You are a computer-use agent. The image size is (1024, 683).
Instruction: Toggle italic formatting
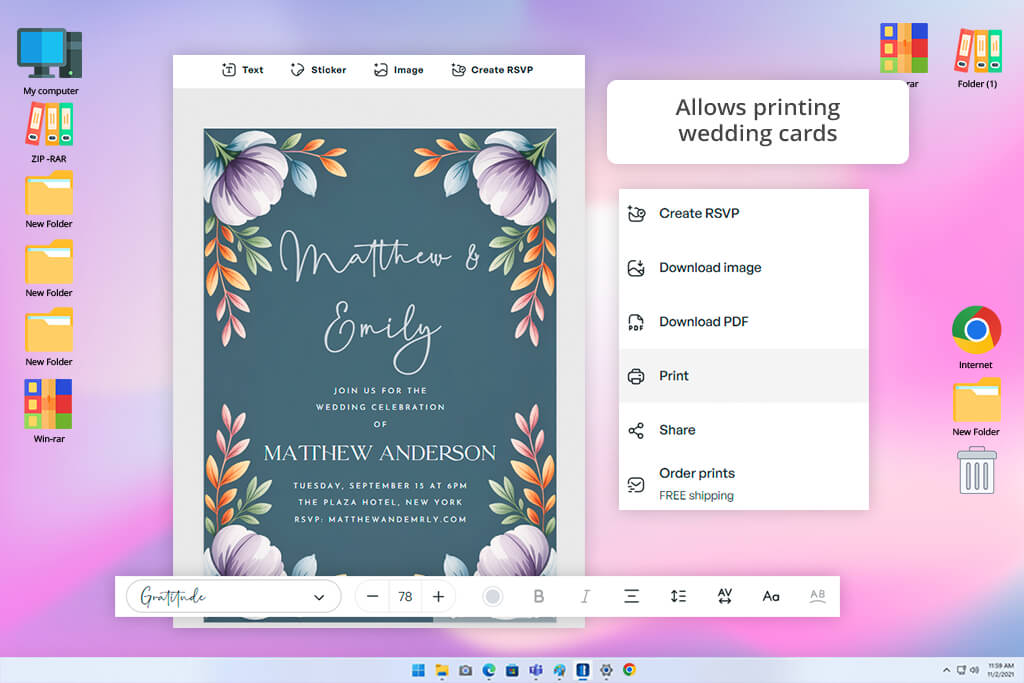[585, 597]
